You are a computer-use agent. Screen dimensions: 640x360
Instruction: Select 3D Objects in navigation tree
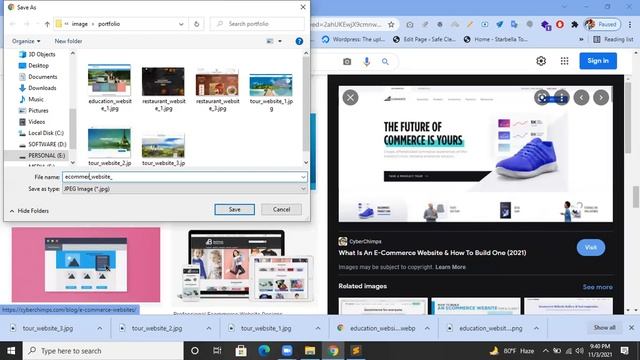click(37, 54)
